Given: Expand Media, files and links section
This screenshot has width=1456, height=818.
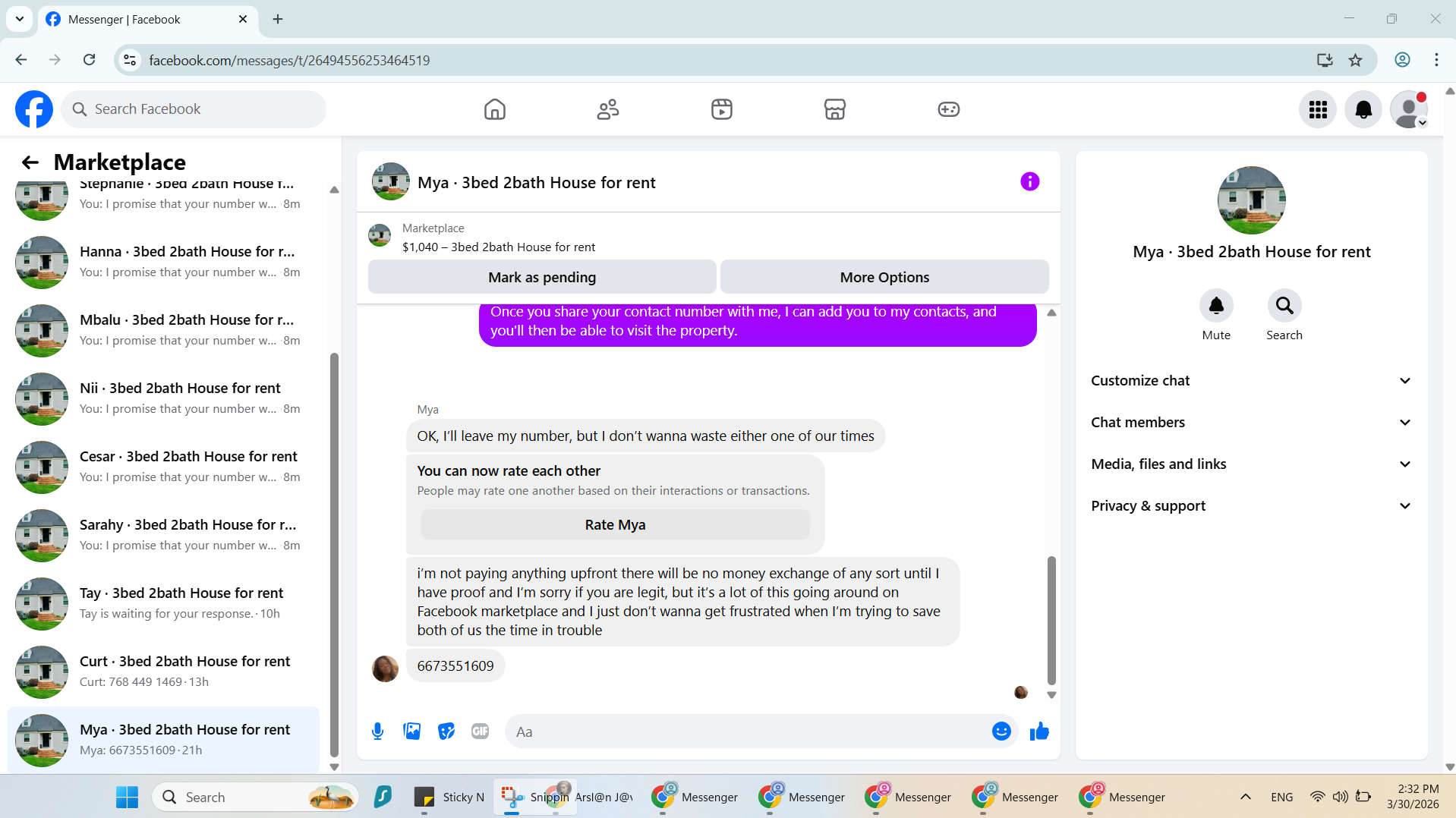Looking at the screenshot, I should tap(1251, 464).
